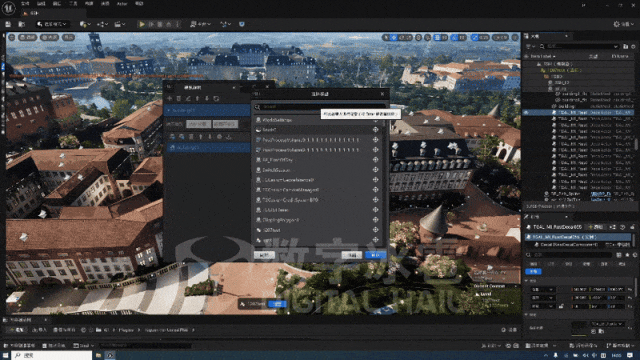Click search field in actor list dialog
Viewport: 640px width, 360px height.
pyautogui.click(x=319, y=107)
